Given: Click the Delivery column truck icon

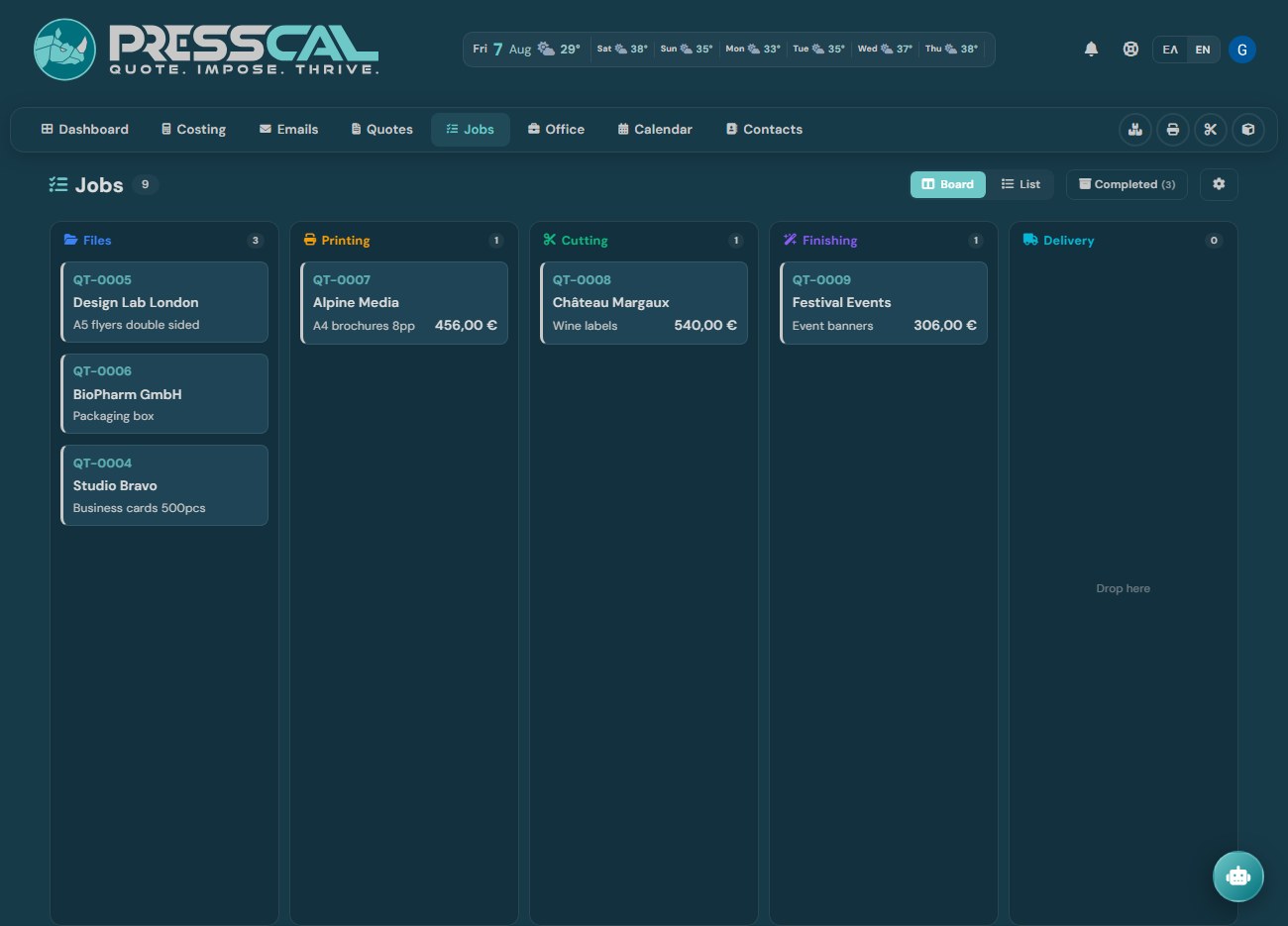Looking at the screenshot, I should click(x=1030, y=240).
